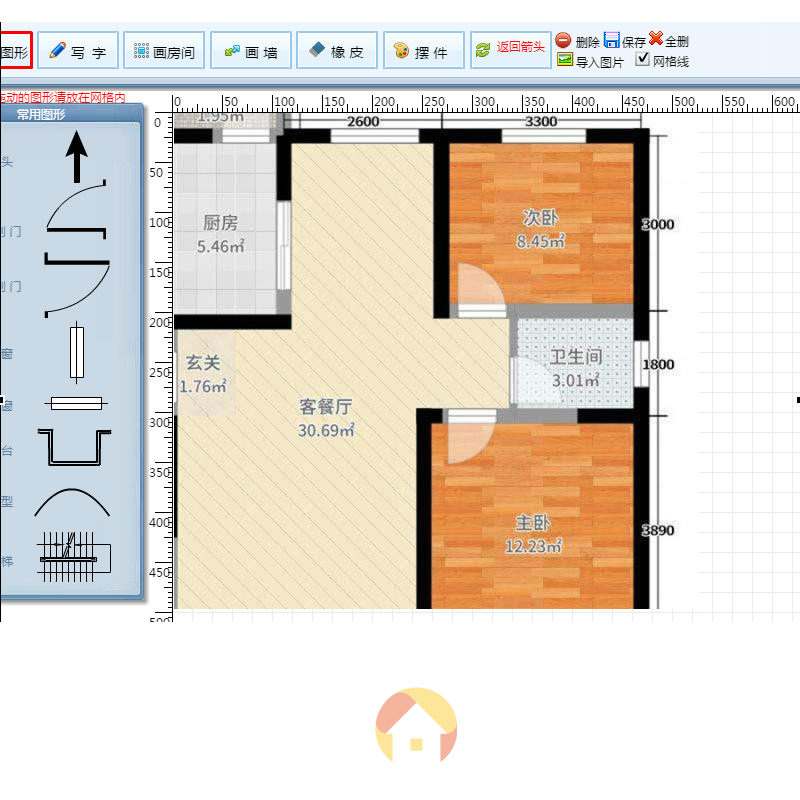The height and width of the screenshot is (800, 800).
Task: Click the 30.69㎡ area value
Action: point(326,431)
